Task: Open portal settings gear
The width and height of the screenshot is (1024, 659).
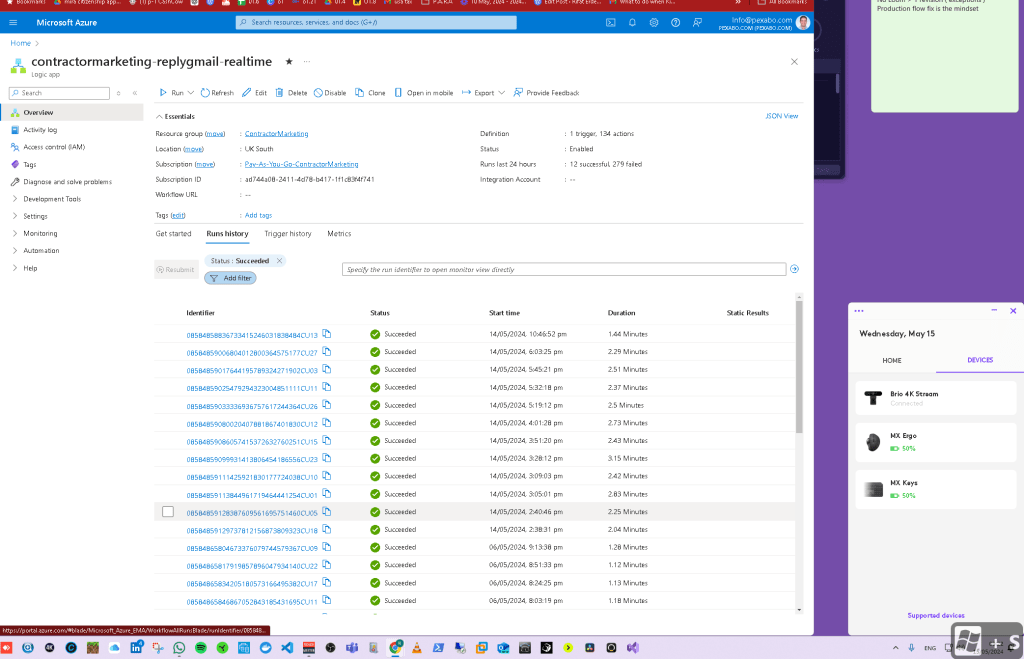Action: tap(654, 22)
